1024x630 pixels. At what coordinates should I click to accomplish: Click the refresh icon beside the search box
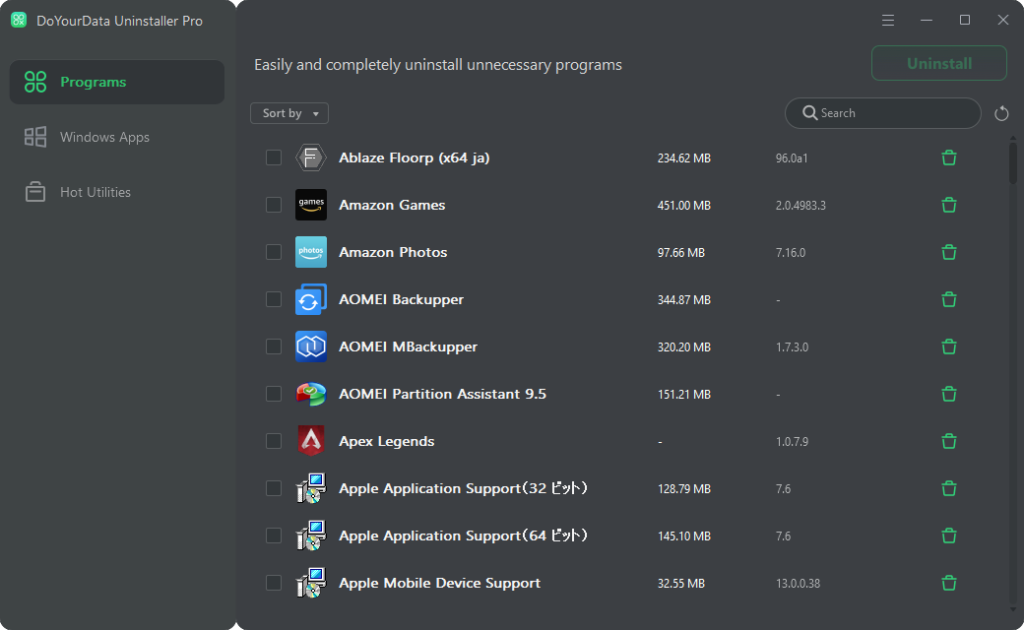coord(1001,114)
